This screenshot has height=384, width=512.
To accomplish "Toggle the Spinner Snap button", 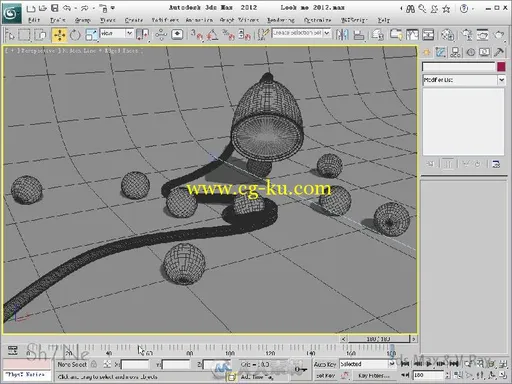I will 245,35.
